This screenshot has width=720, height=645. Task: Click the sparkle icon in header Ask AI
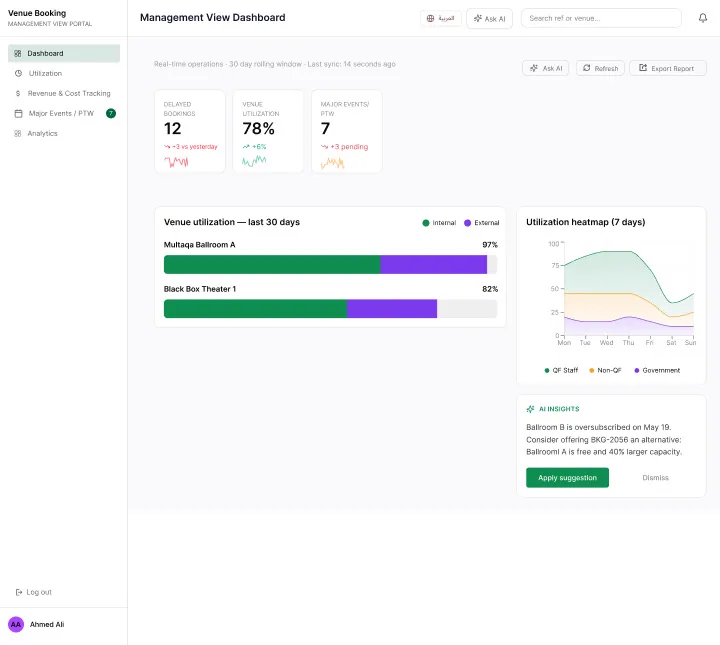478,18
